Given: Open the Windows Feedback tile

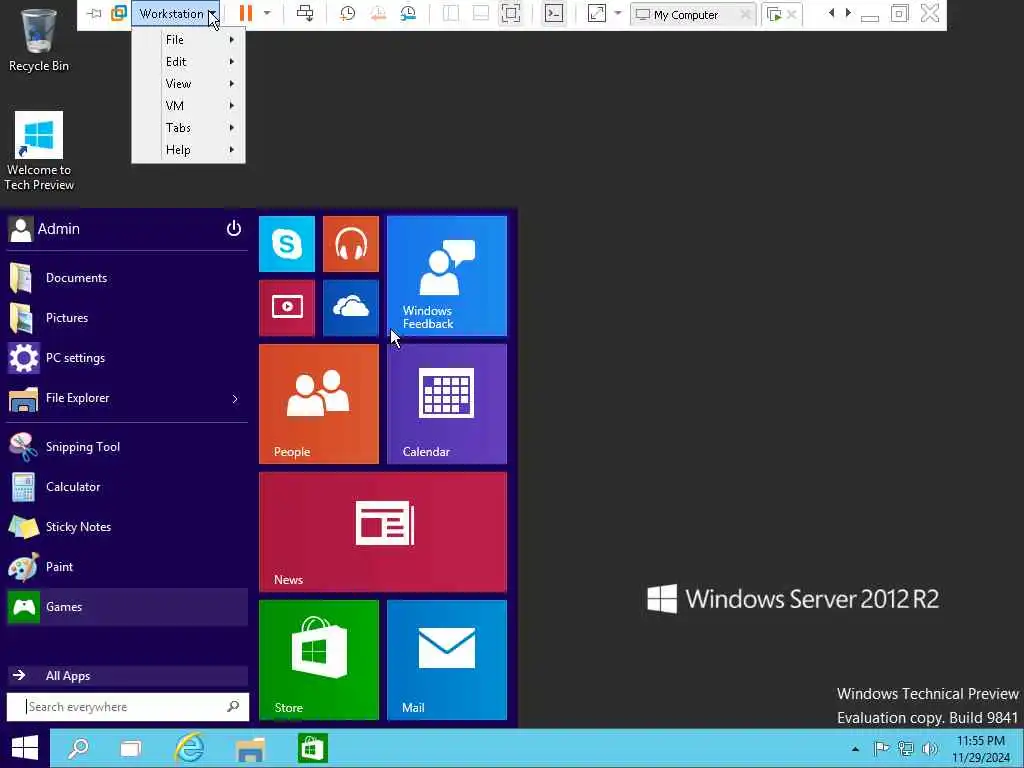Looking at the screenshot, I should (447, 276).
